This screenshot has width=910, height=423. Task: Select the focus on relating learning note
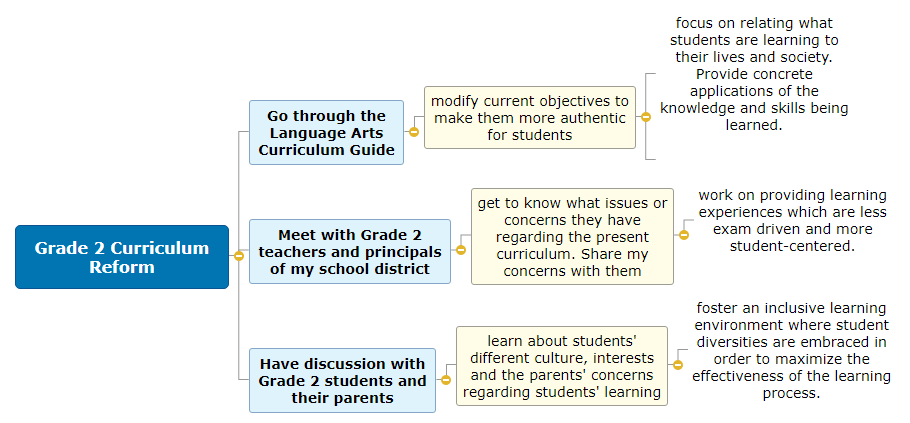tap(754, 75)
